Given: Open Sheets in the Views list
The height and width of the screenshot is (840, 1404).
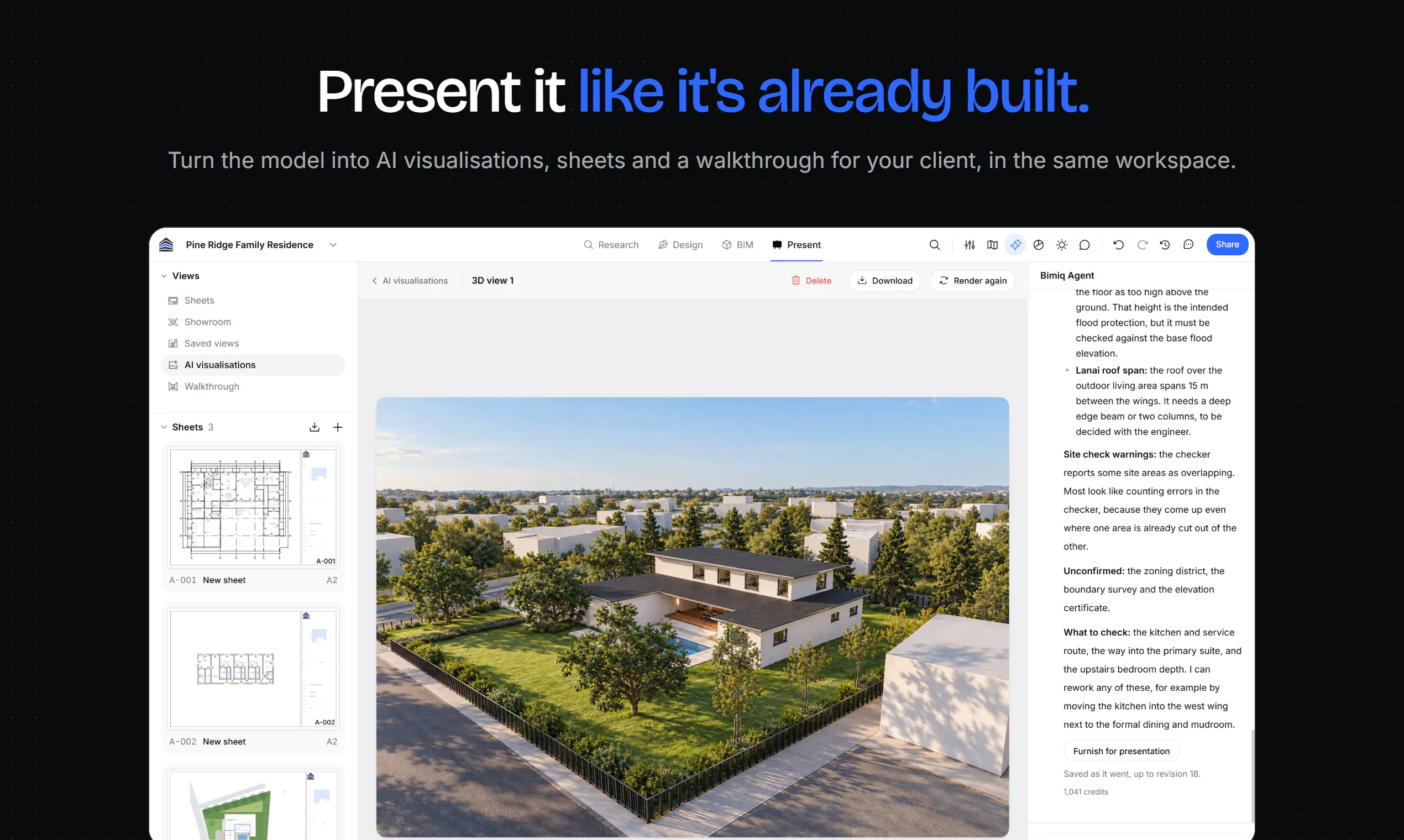Looking at the screenshot, I should point(253,301).
